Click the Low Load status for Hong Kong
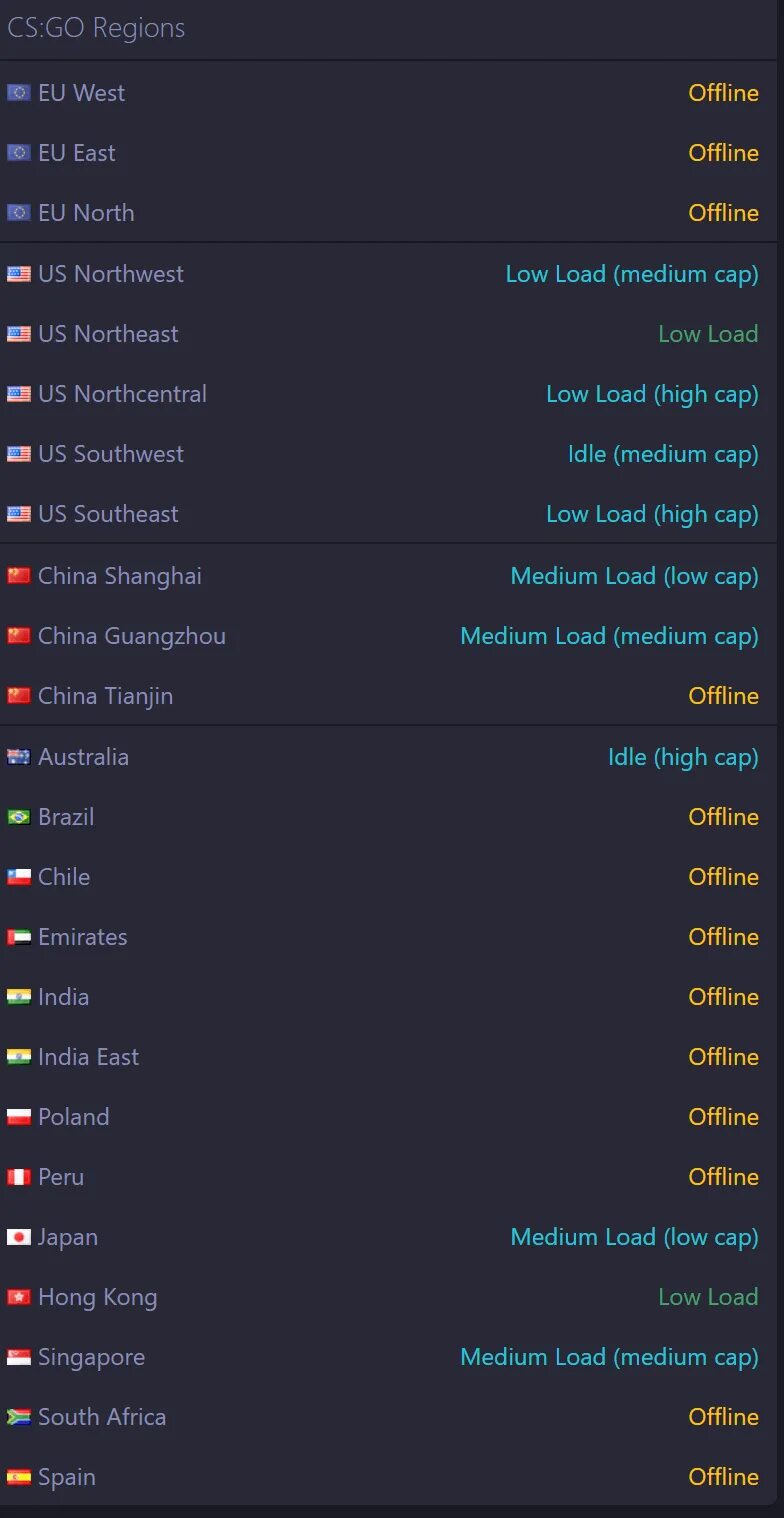The image size is (784, 1518). tap(708, 1297)
